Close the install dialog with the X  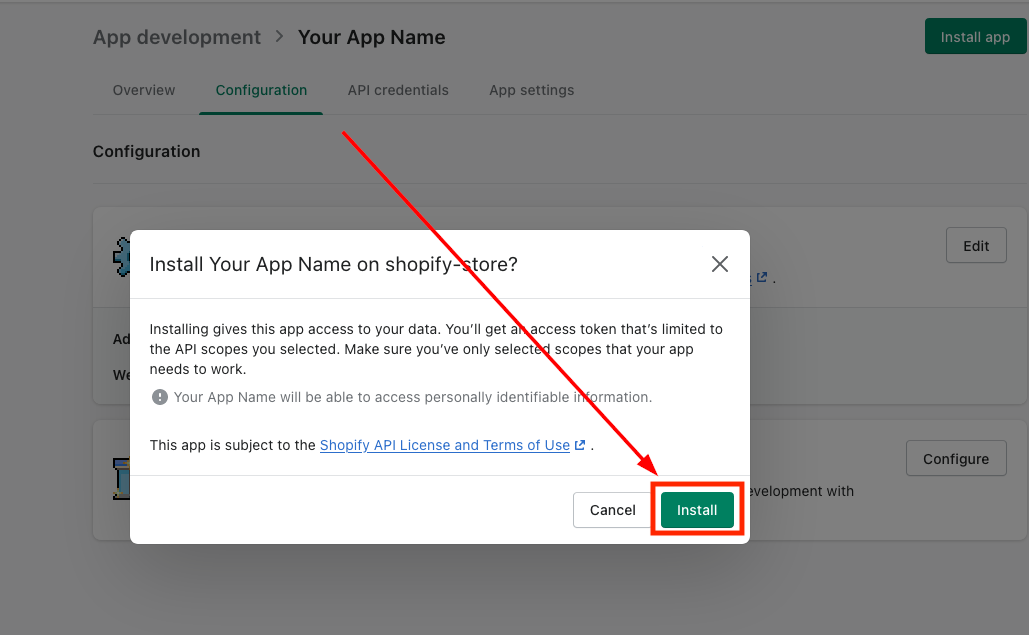[x=719, y=264]
